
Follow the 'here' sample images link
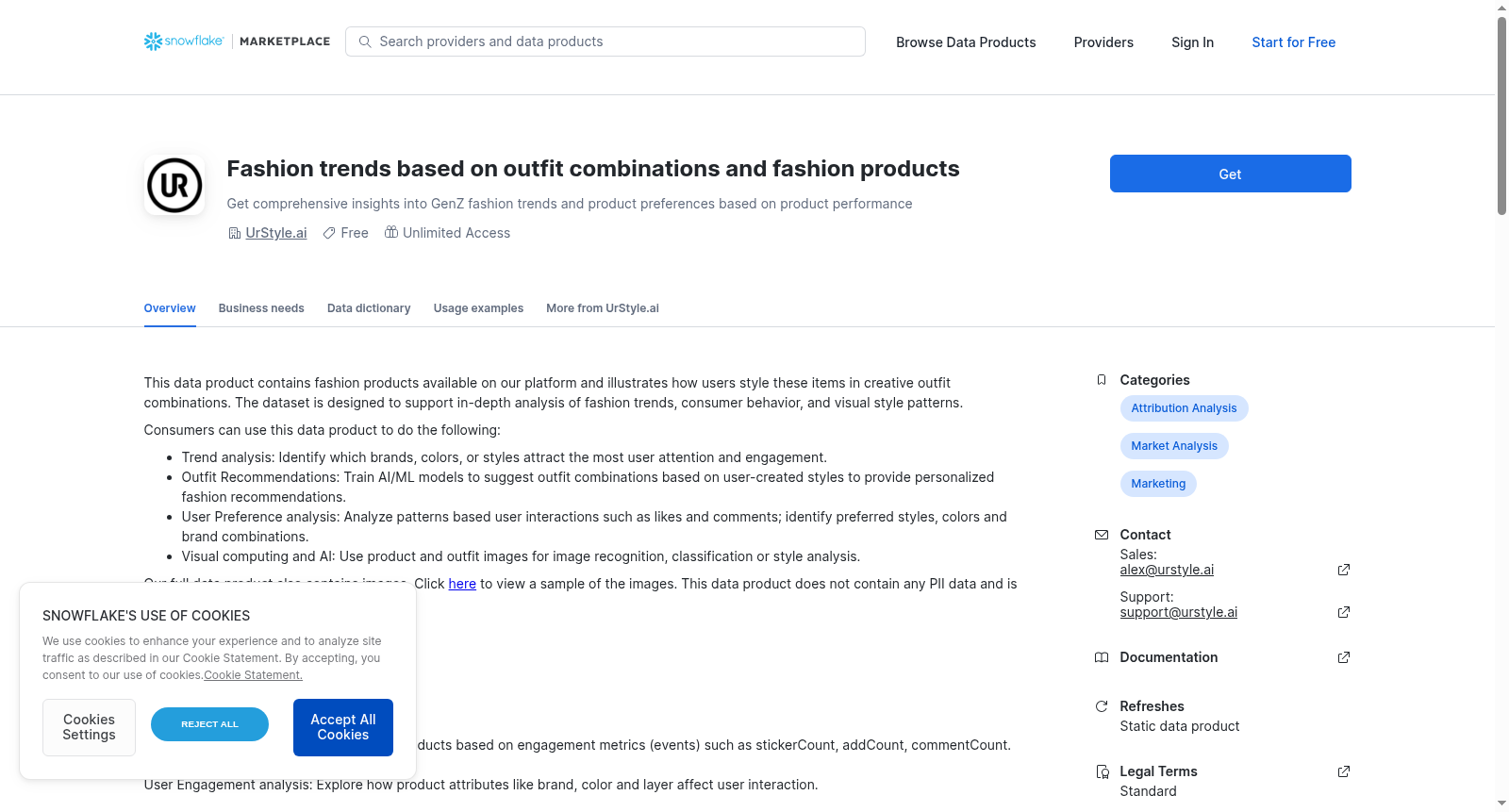tap(462, 584)
